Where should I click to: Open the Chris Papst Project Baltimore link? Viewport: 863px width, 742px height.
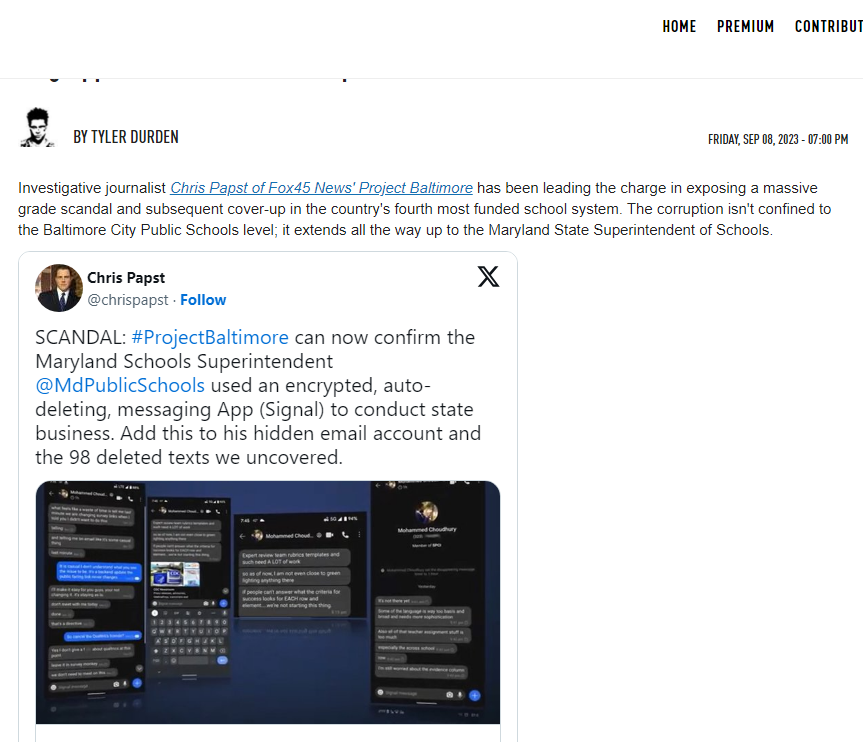pos(321,188)
